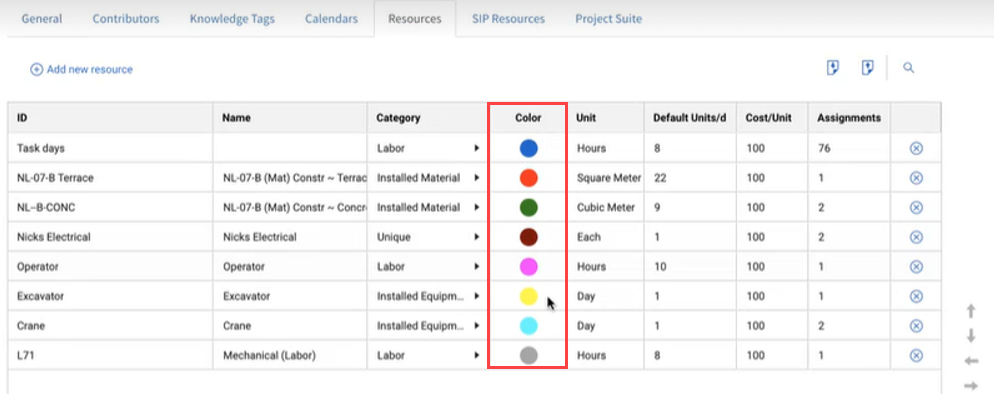
Task: Delete the NL--B-CONC resource row
Action: [x=916, y=207]
